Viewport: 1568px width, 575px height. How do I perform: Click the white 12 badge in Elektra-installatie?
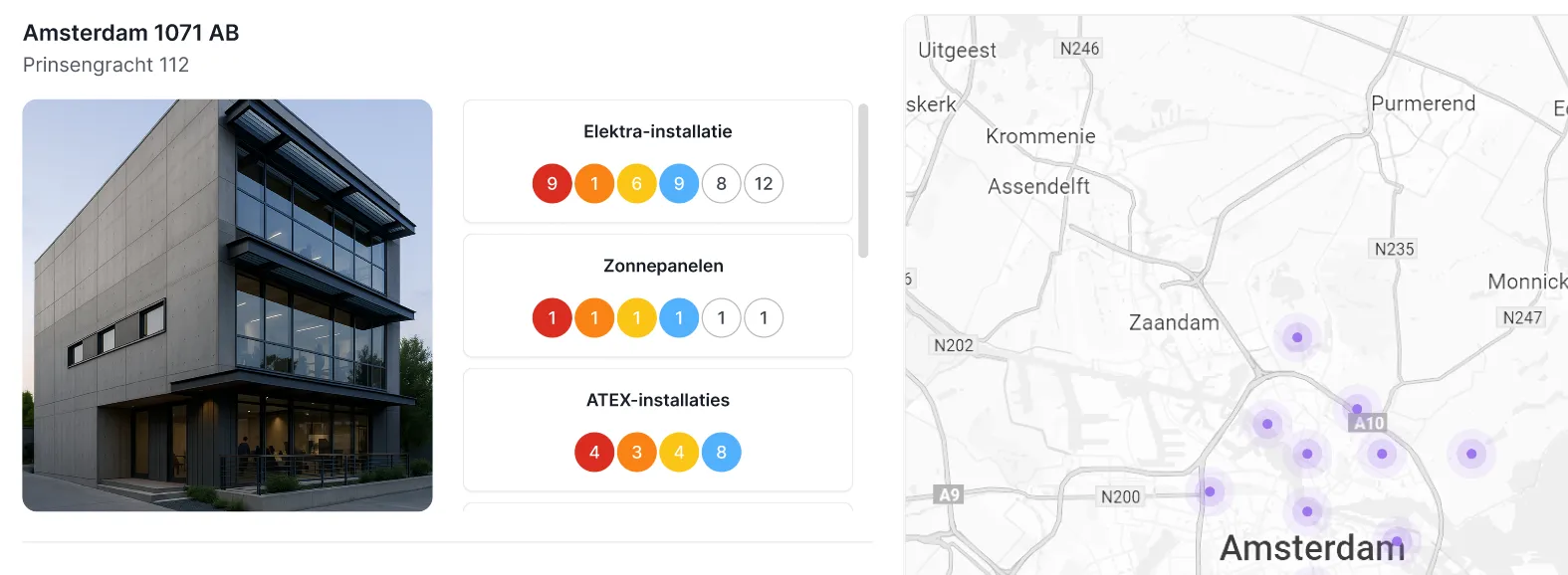coord(764,183)
